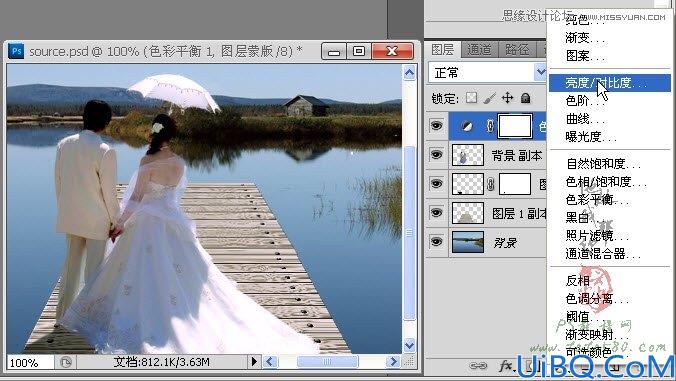
Task: Click the vertical scrollbar down arrow
Action: (409, 344)
